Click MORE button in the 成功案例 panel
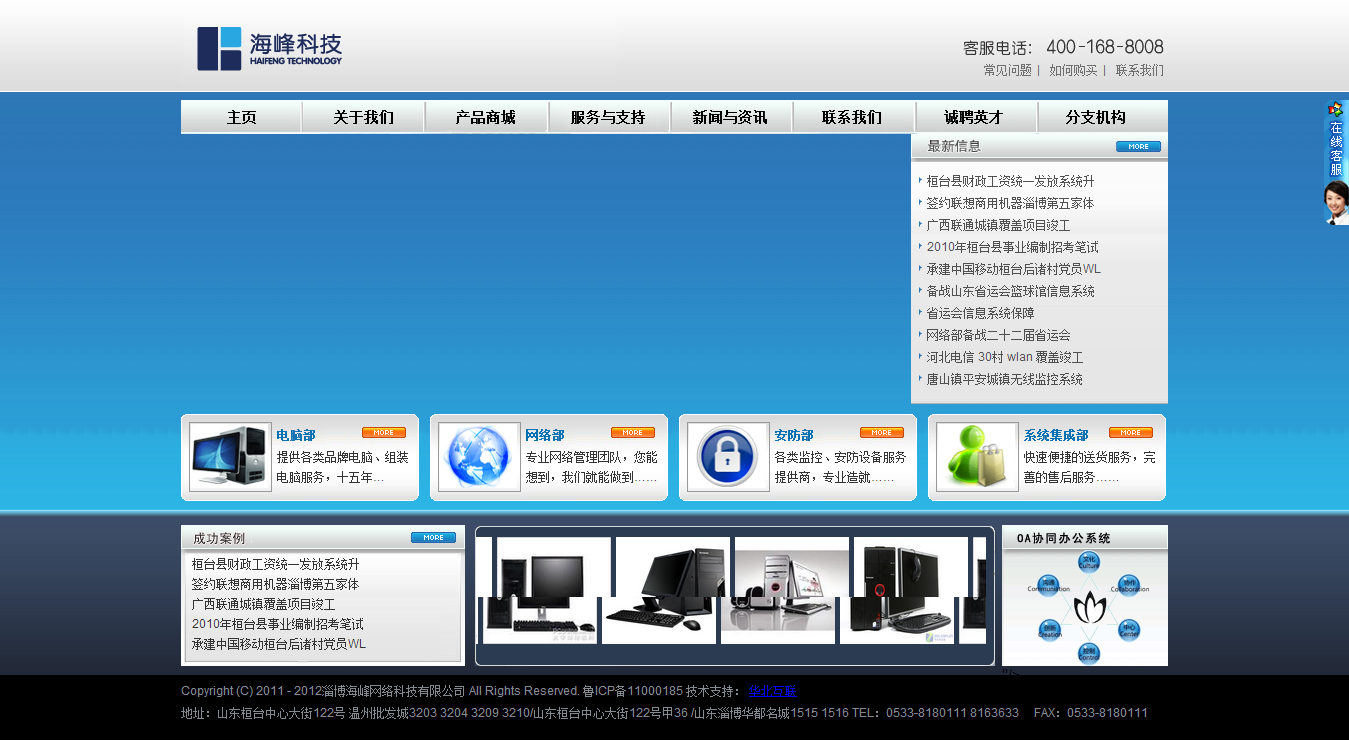Viewport: 1349px width, 741px height. [433, 538]
